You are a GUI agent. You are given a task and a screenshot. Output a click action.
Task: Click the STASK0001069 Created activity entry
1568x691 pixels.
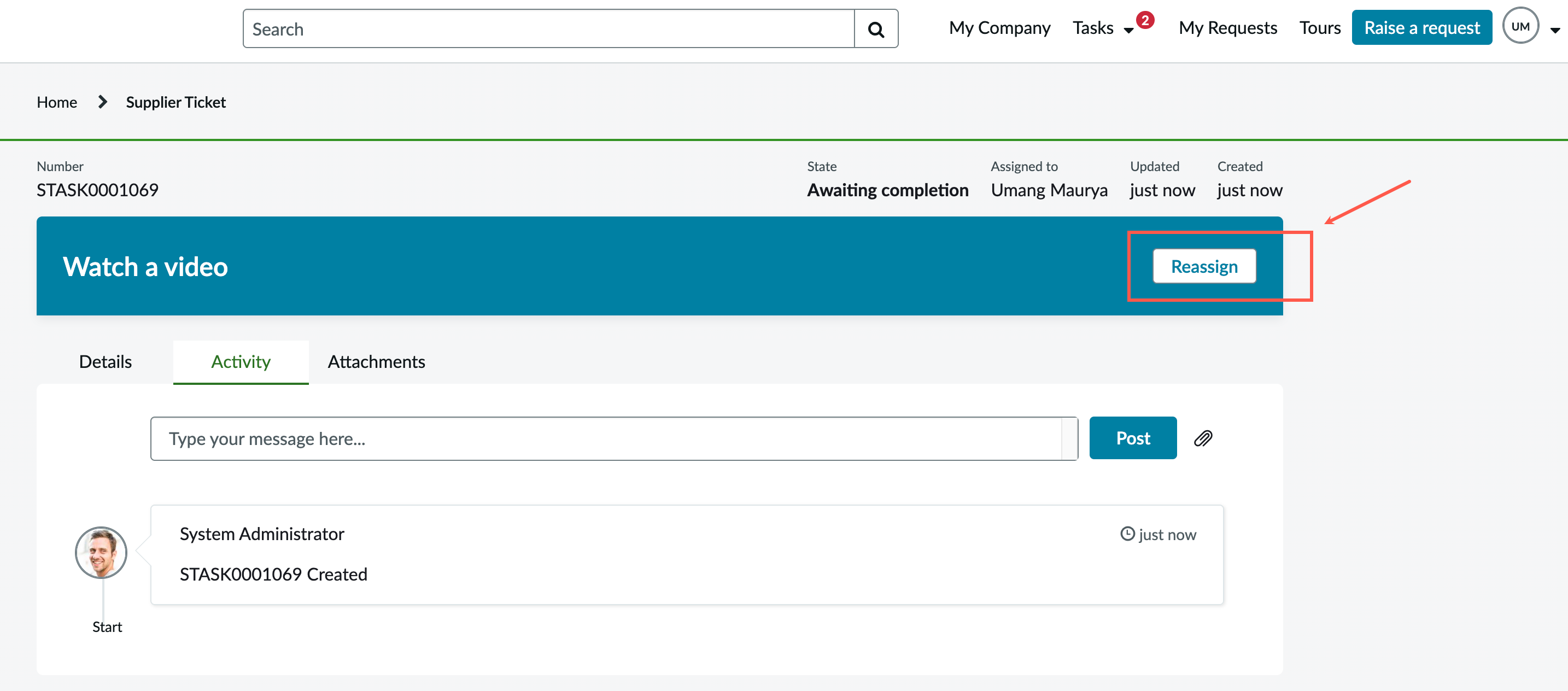click(273, 573)
